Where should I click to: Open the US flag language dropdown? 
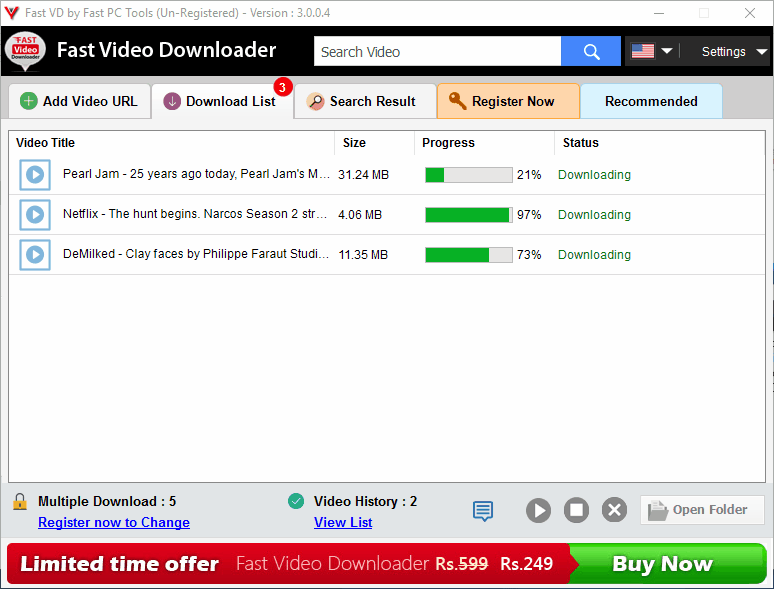tap(652, 51)
